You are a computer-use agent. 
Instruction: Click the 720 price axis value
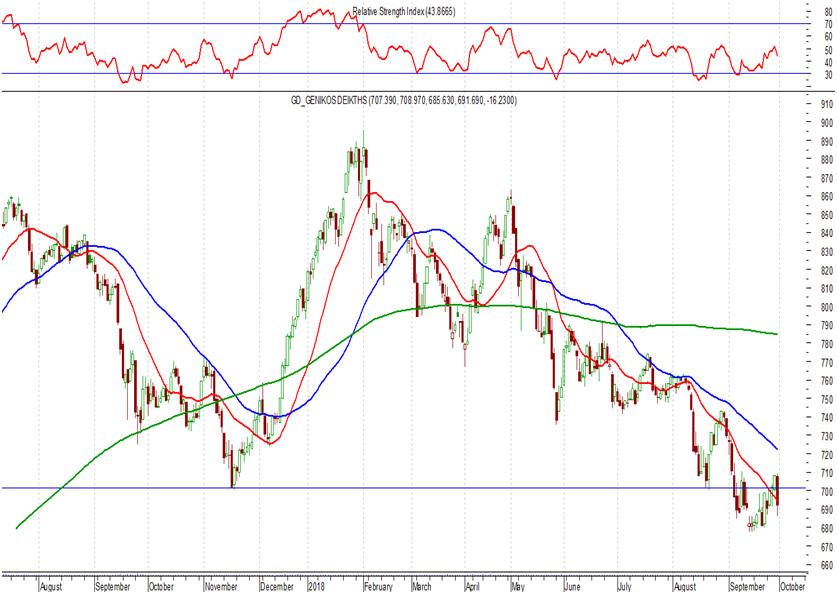click(x=827, y=455)
